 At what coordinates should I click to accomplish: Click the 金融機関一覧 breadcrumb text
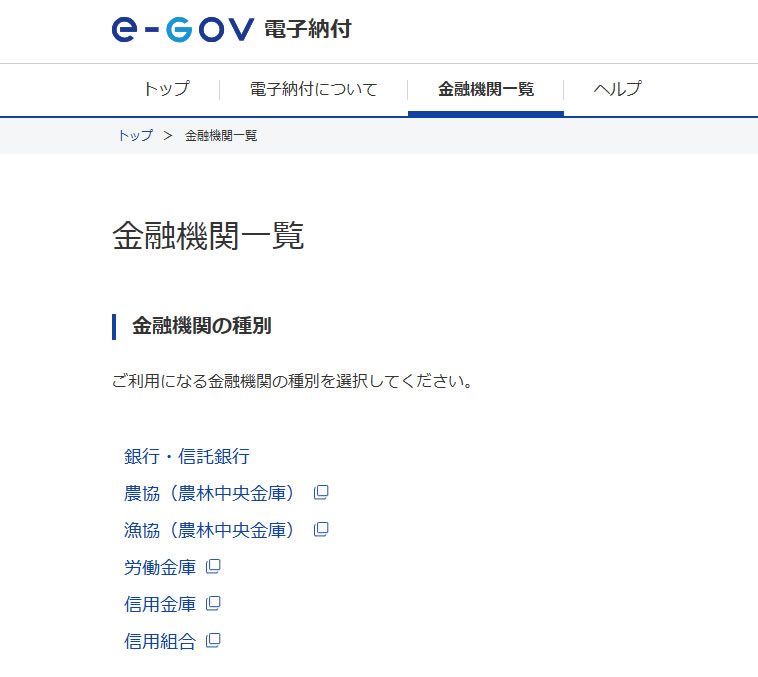(x=221, y=135)
